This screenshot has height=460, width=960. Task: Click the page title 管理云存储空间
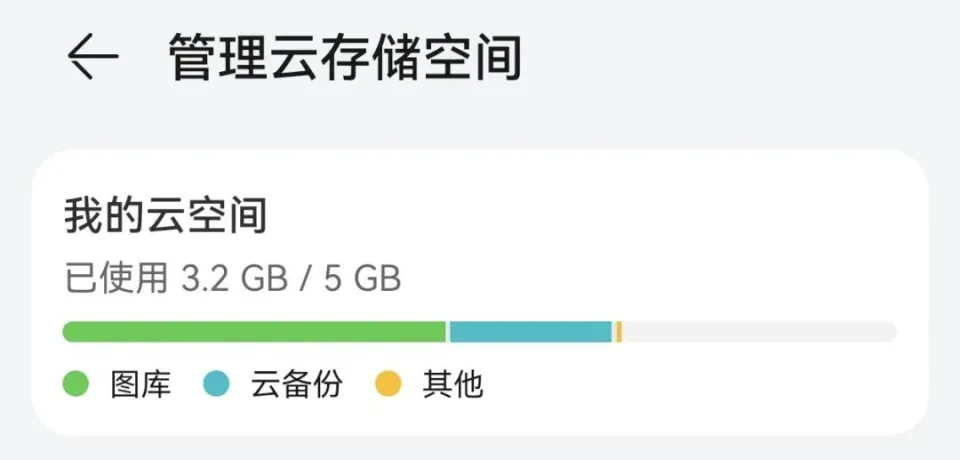[x=345, y=57]
